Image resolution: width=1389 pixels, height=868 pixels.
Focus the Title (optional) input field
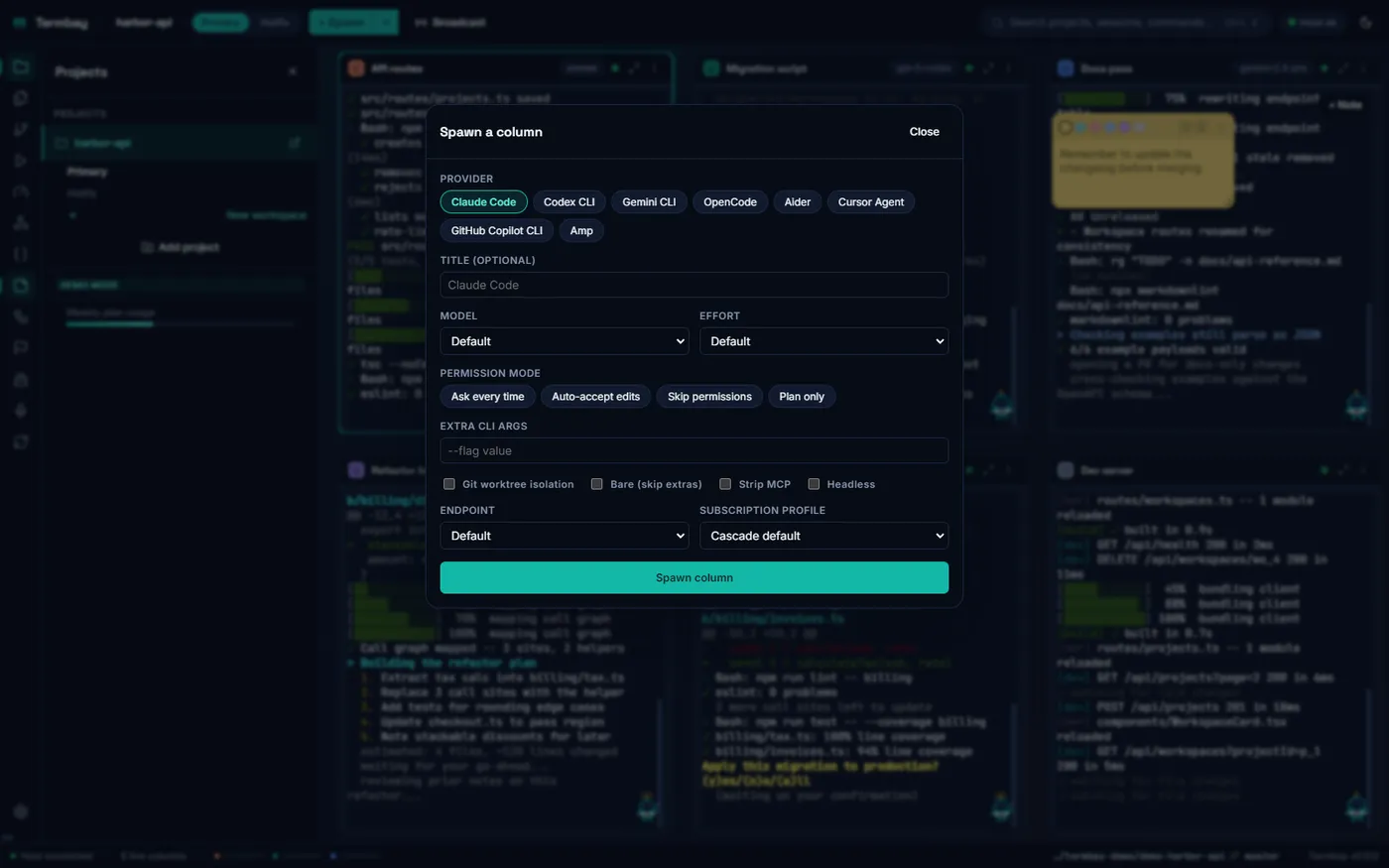[694, 285]
